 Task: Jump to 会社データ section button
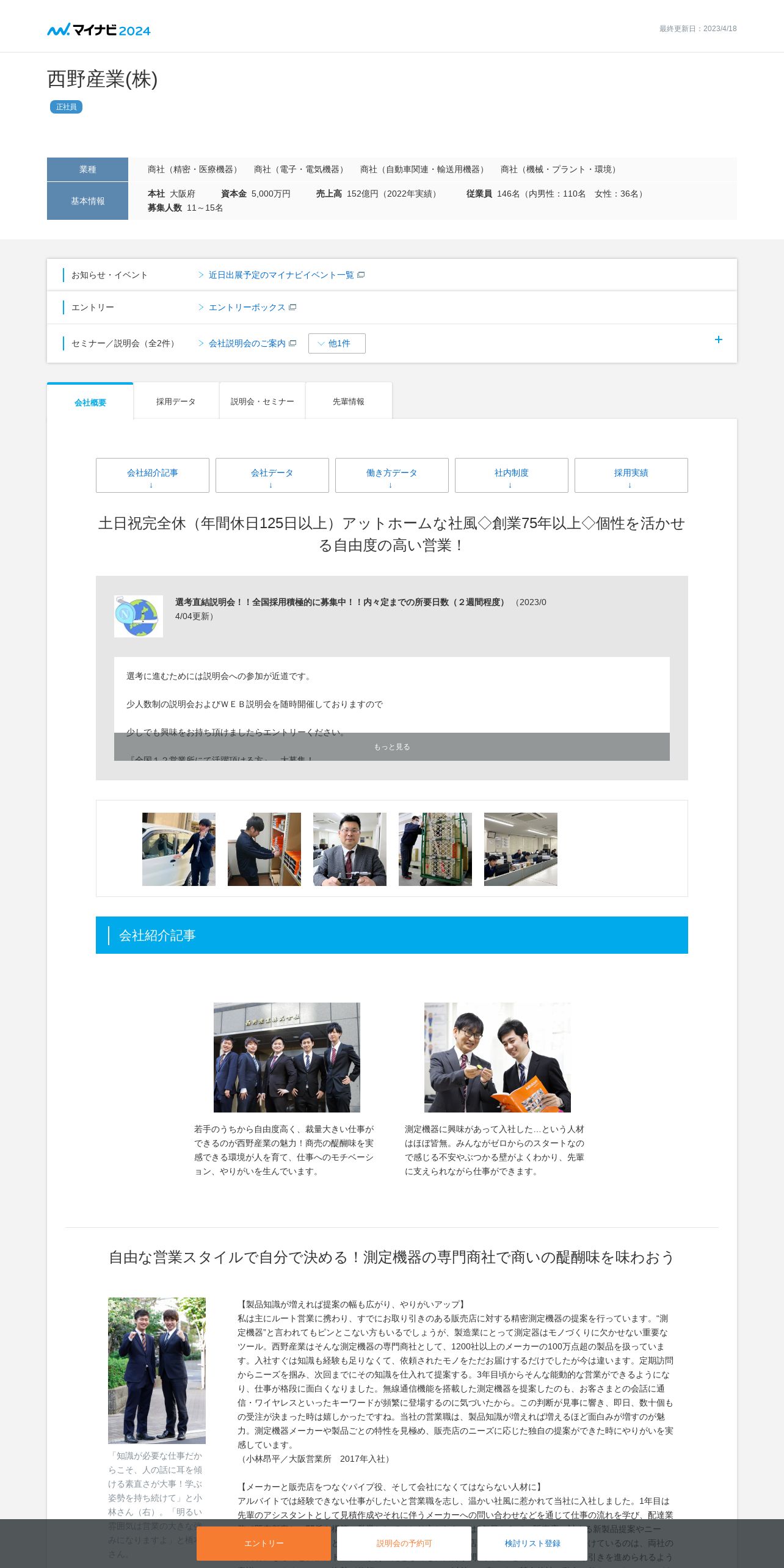(272, 475)
